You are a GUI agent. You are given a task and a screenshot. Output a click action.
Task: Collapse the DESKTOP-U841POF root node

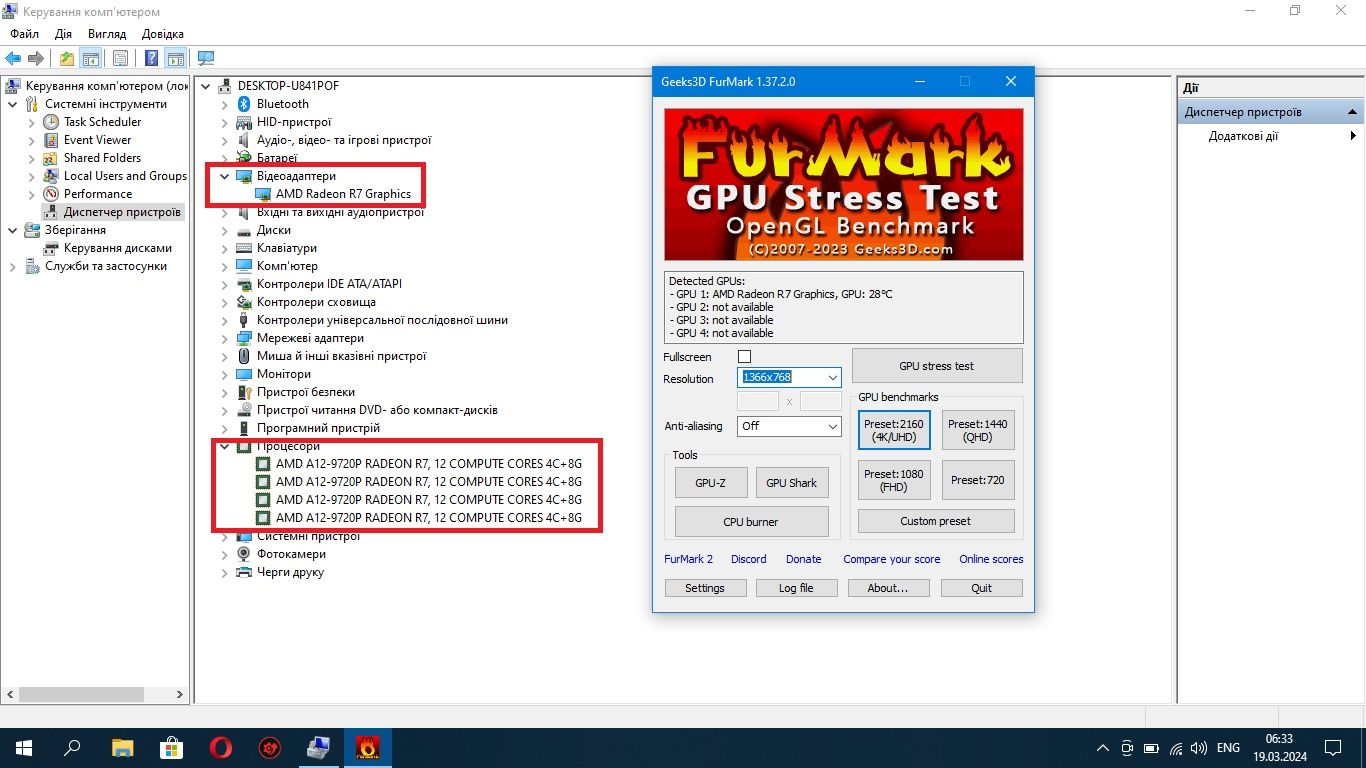pos(206,86)
